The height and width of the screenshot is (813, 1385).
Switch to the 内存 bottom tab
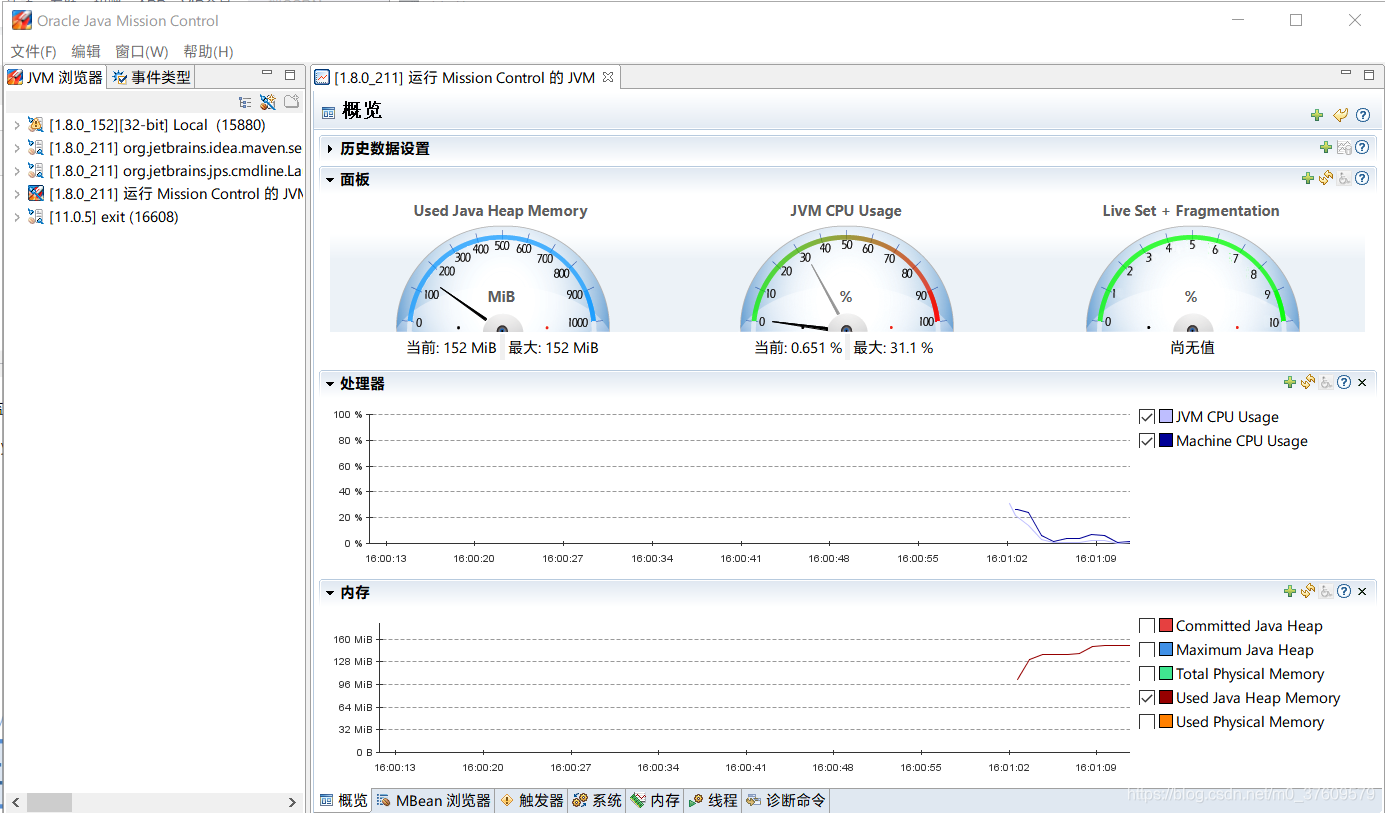(655, 800)
